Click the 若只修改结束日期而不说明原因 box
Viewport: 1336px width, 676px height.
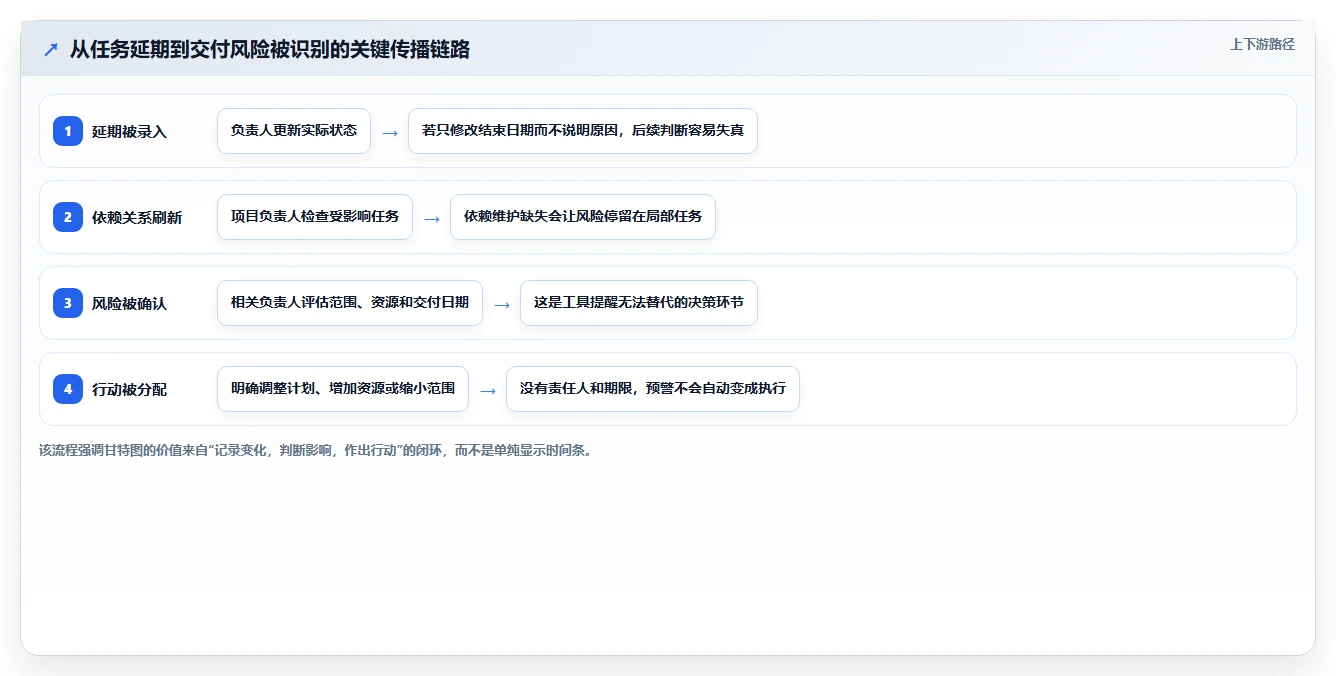pos(583,131)
